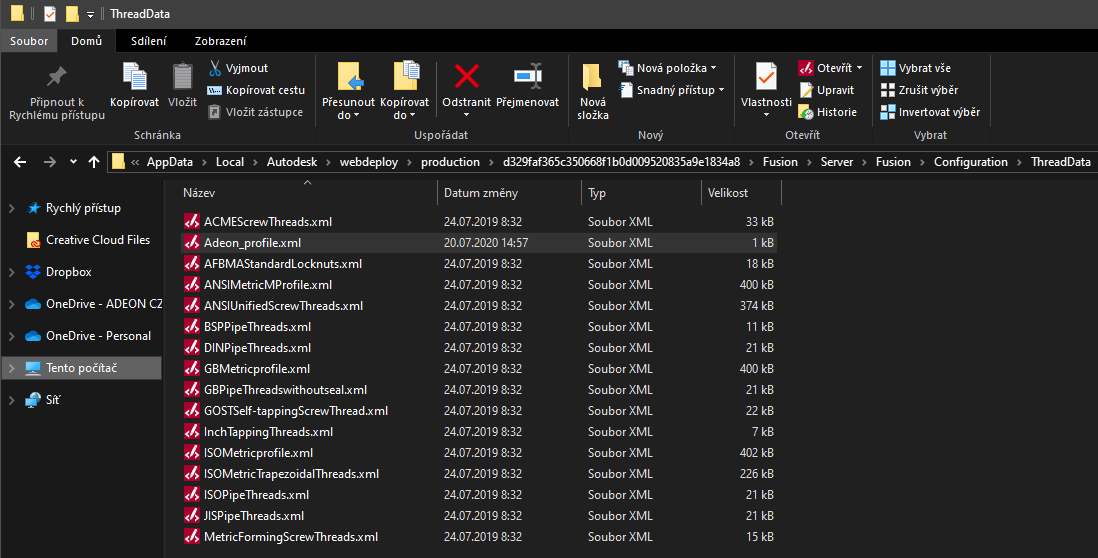Click the red Odstranit delete icon

(466, 76)
